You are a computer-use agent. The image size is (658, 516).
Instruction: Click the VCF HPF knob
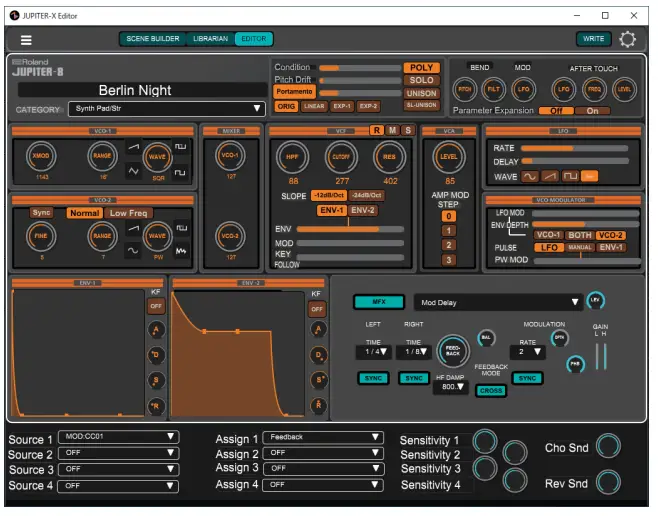(x=292, y=157)
